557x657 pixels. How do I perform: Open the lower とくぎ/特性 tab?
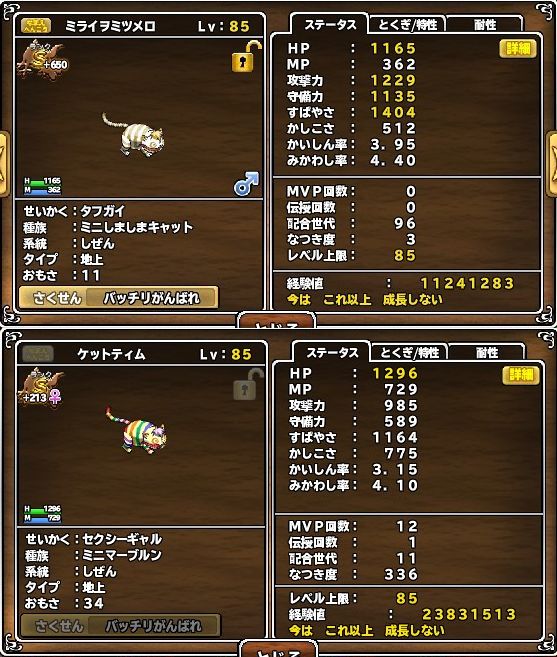[x=409, y=353]
